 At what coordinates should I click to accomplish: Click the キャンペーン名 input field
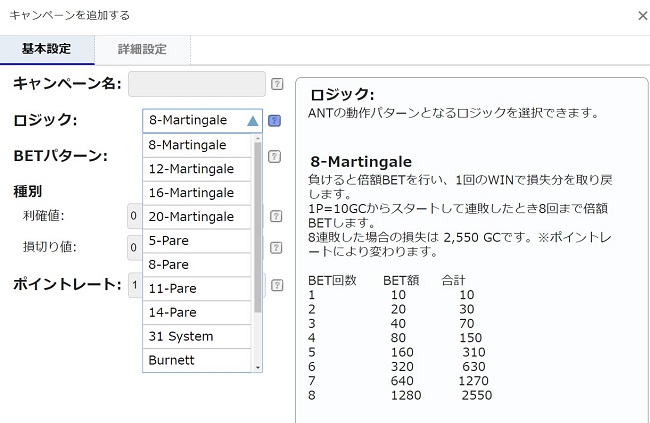[197, 84]
